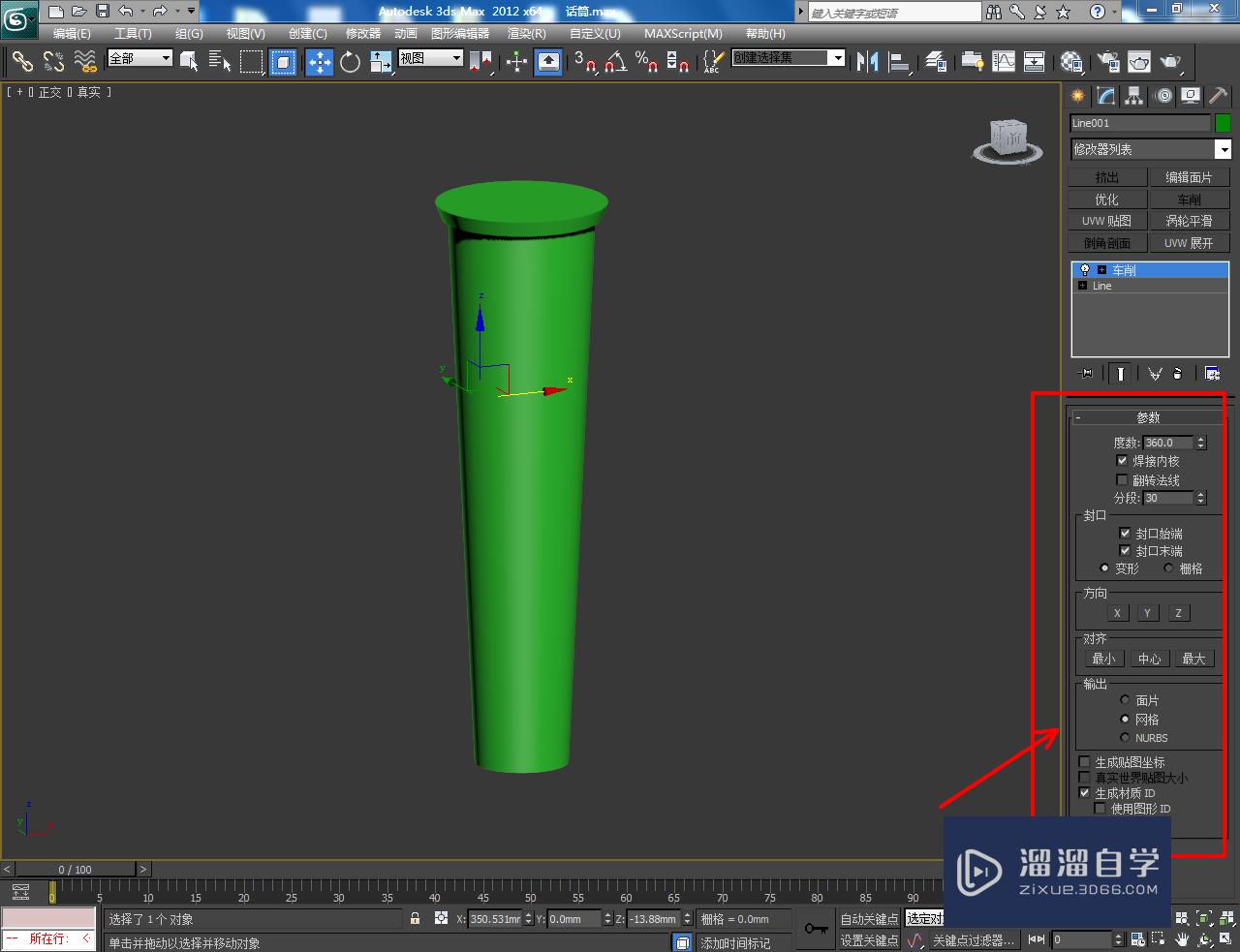
Task: Collapse 参数 rollout header
Action: point(1148,417)
